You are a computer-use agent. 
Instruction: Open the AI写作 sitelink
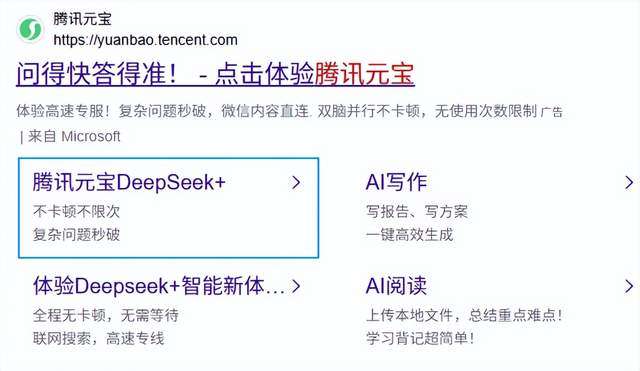coord(396,182)
